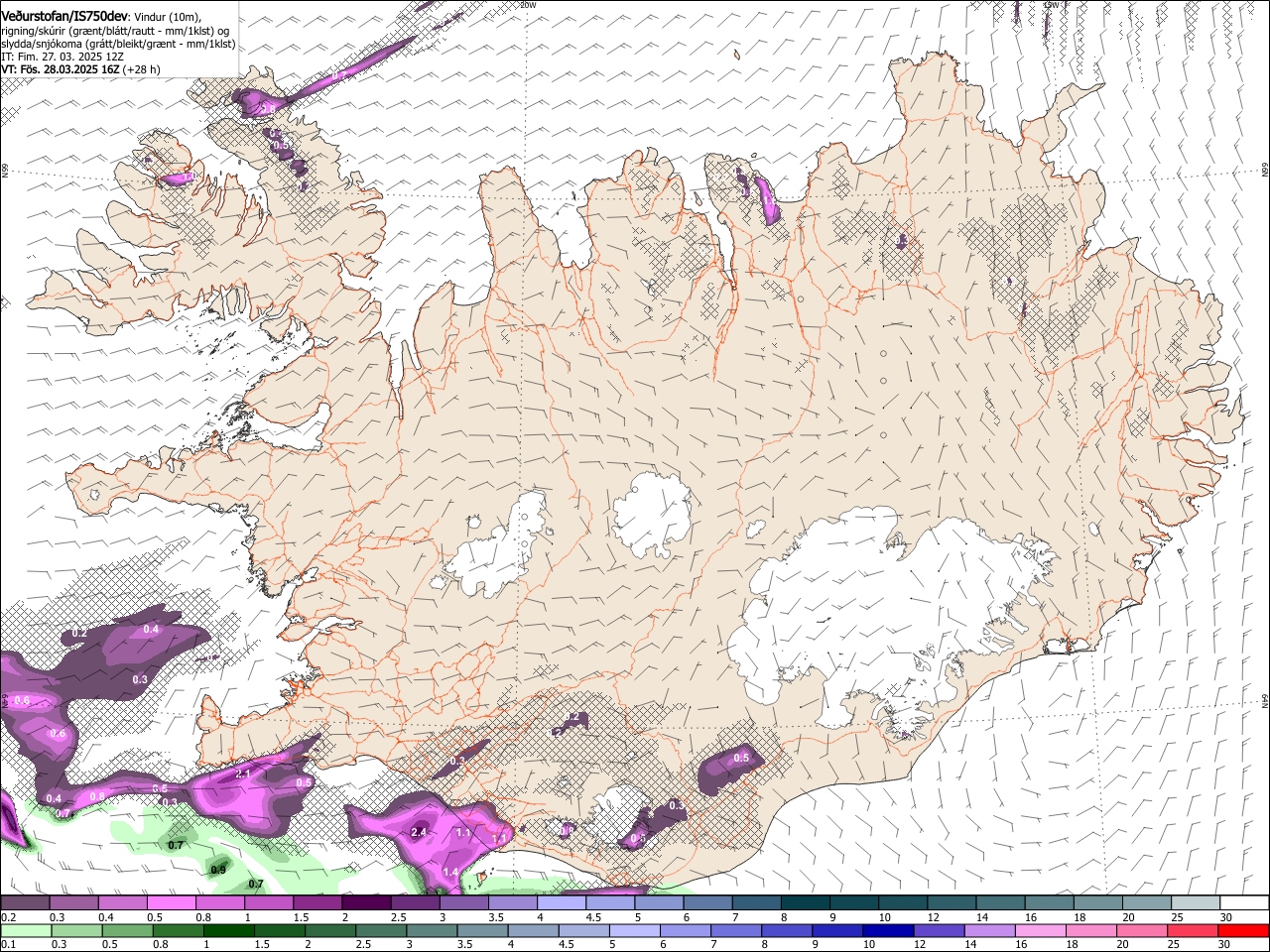Viewport: 1270px width, 952px height.
Task: Click the "4.5" label under the top legend row
Action: [x=592, y=917]
